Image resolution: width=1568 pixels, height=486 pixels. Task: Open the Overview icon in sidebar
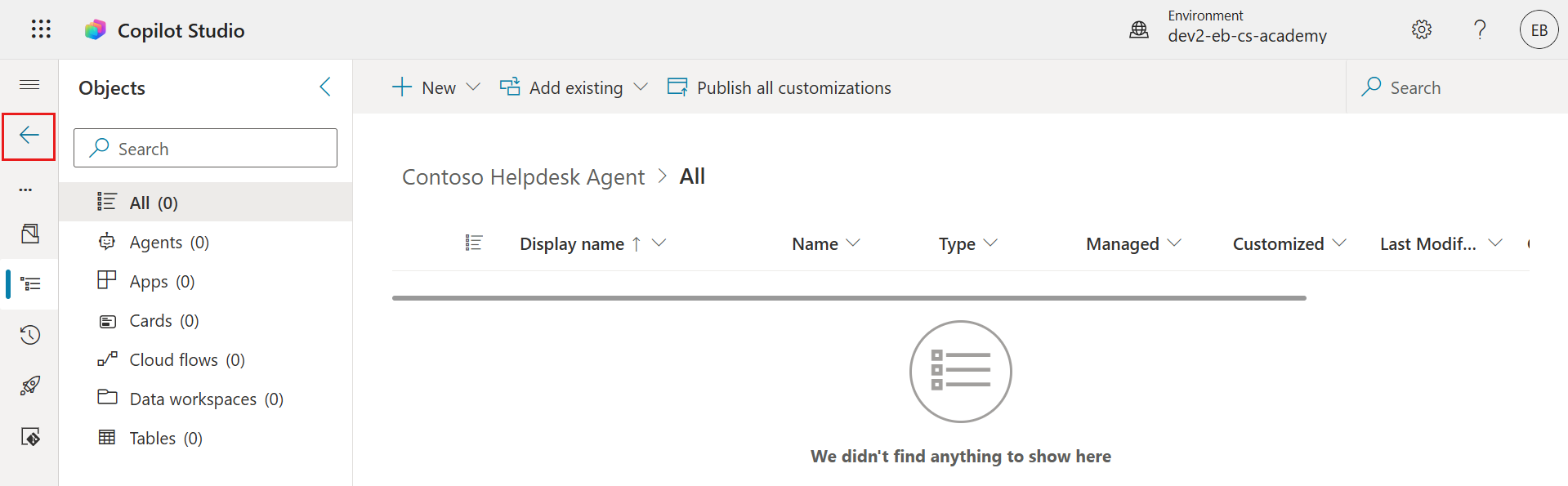[30, 234]
